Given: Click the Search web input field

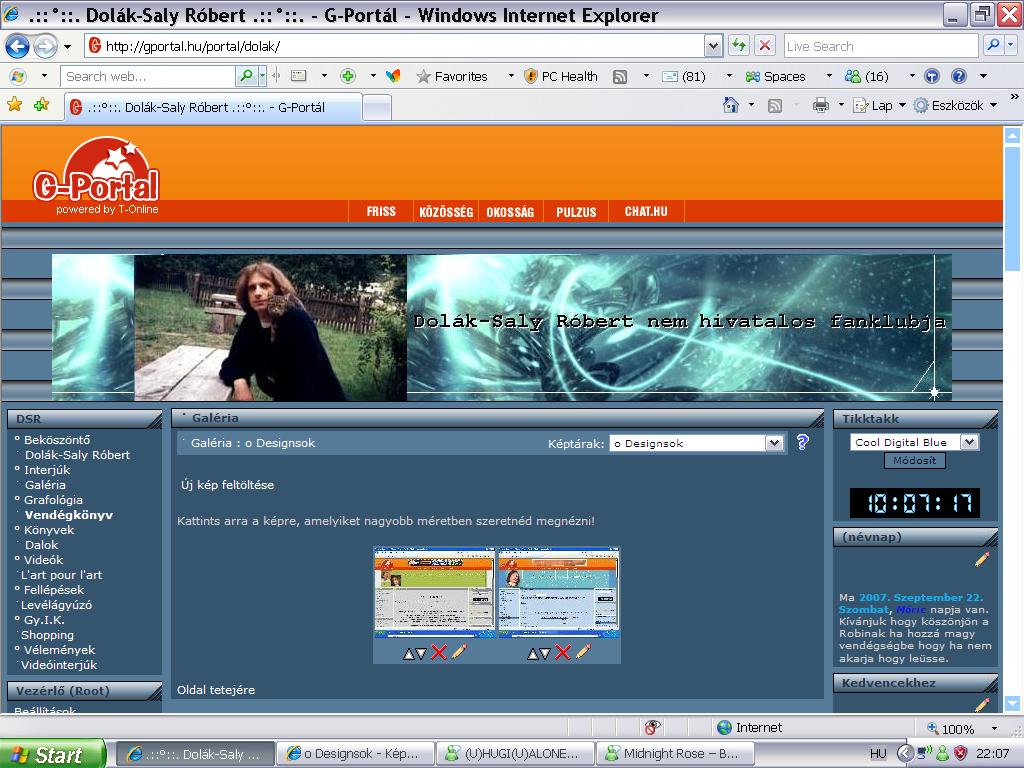Looking at the screenshot, I should 148,76.
